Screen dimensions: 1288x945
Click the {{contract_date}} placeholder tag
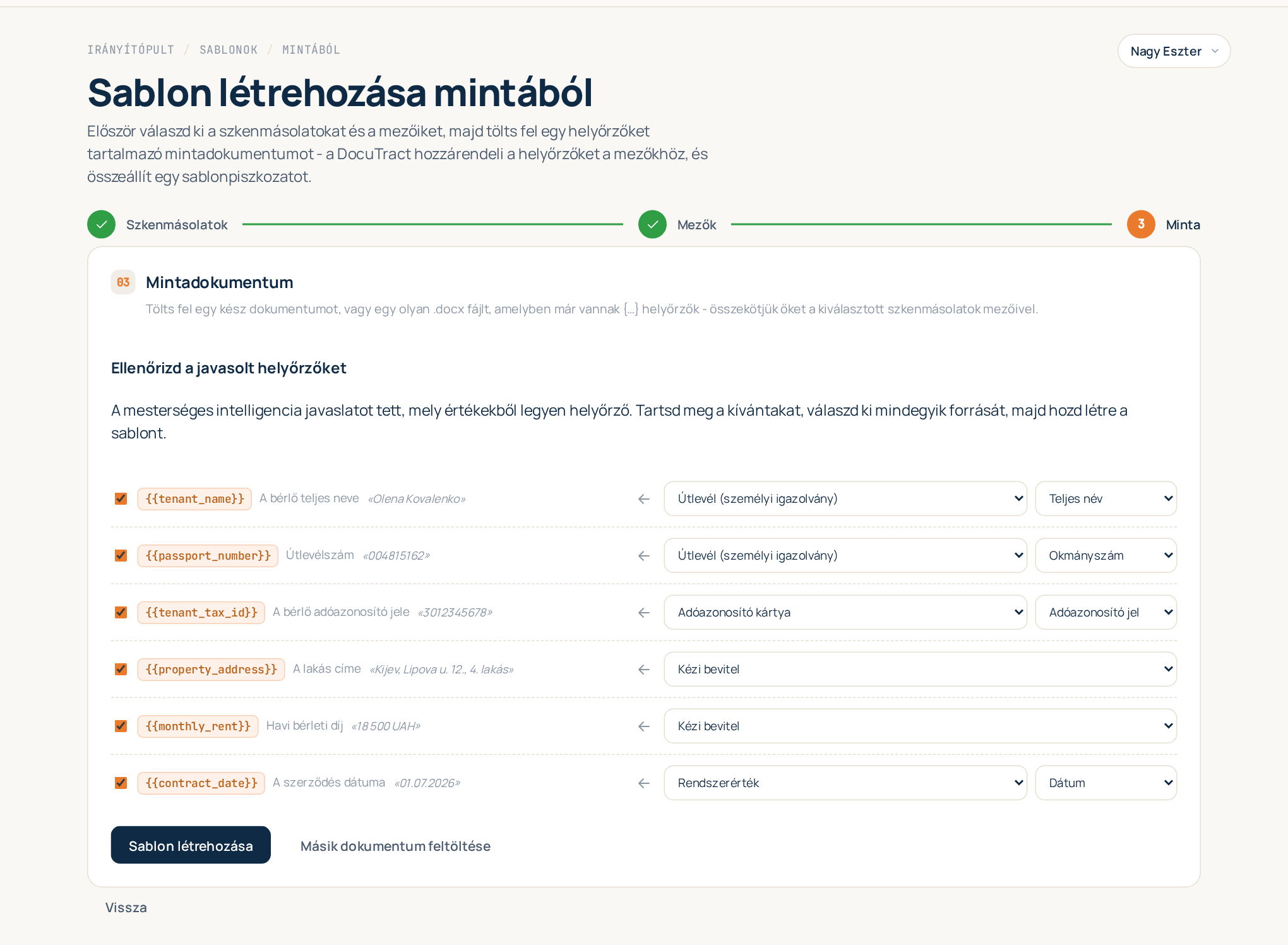(x=201, y=783)
